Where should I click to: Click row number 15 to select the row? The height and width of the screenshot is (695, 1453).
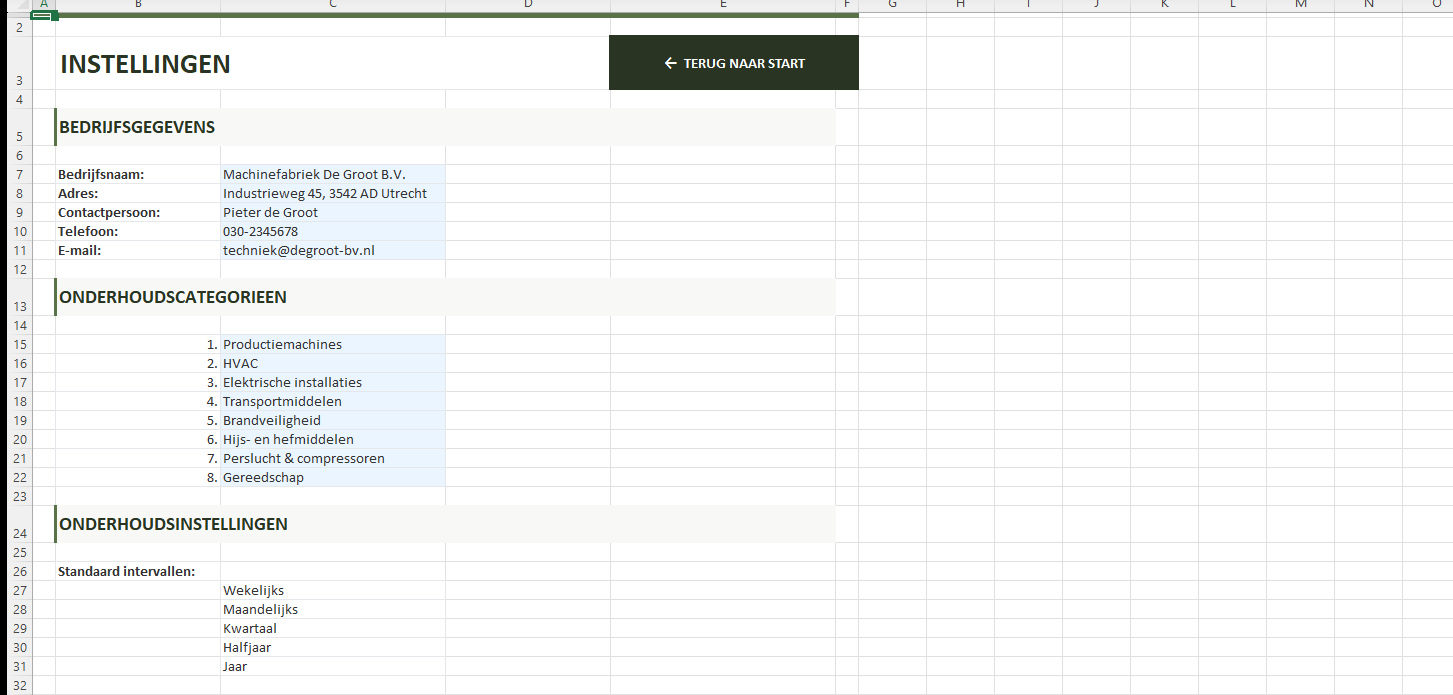[x=19, y=344]
